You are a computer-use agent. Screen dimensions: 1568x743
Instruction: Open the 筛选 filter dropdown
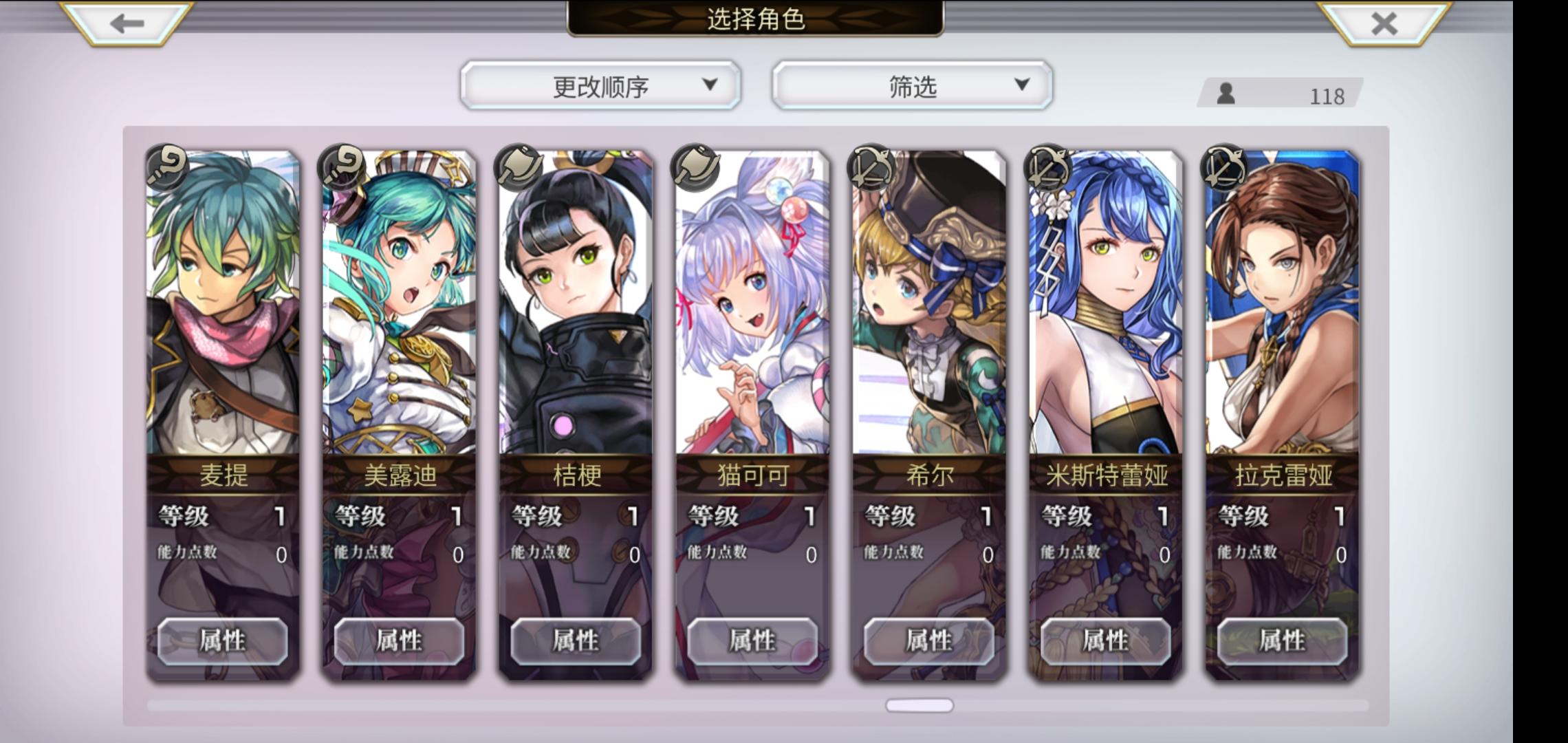coord(912,85)
